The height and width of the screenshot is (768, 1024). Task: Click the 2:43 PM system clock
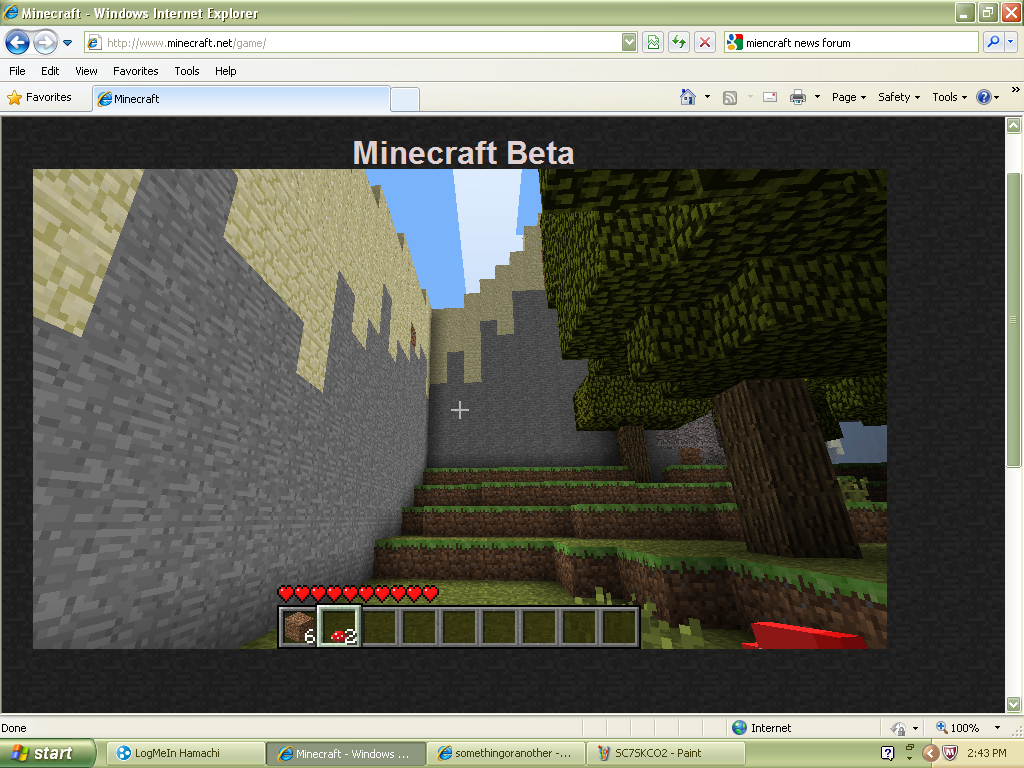click(987, 753)
